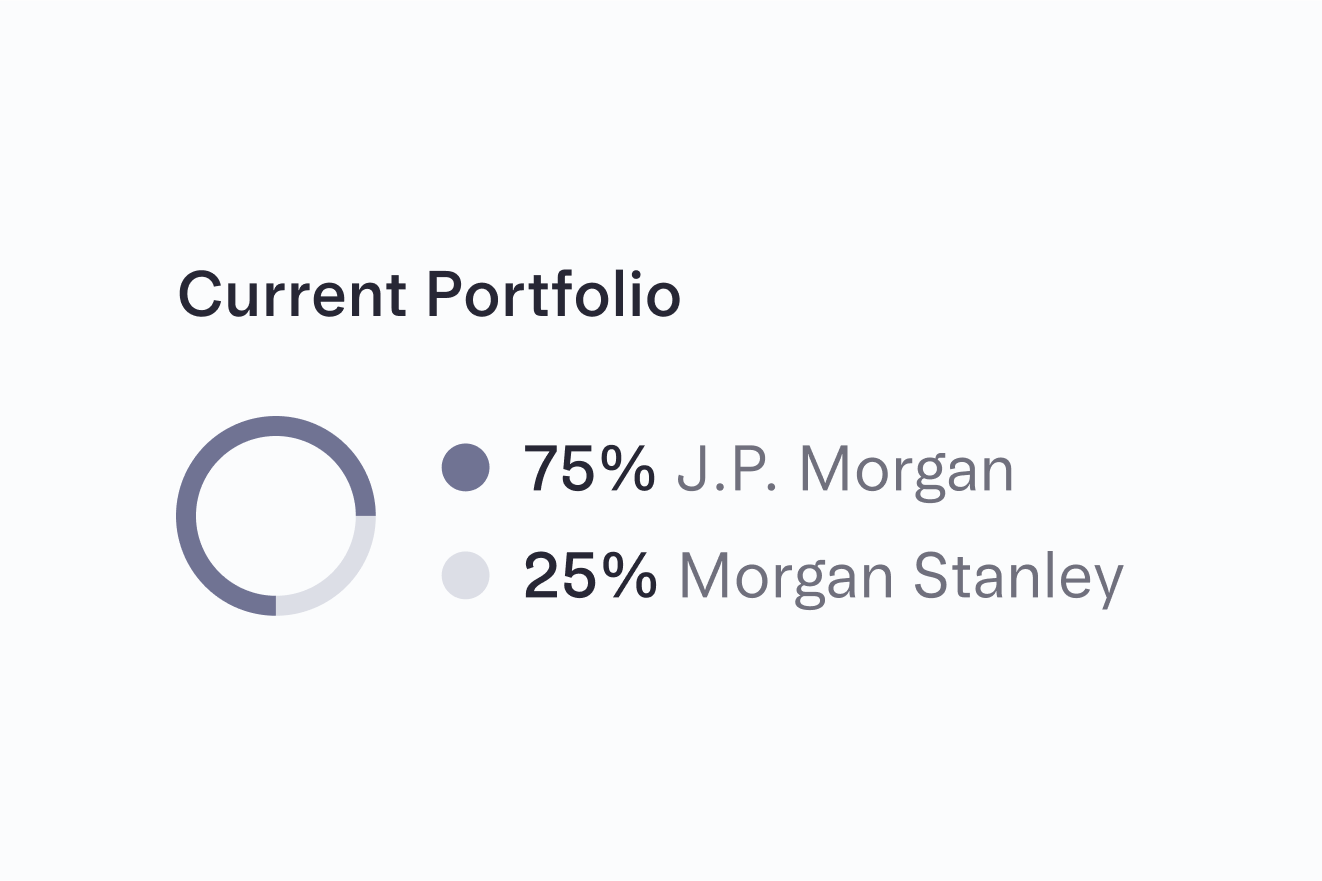The width and height of the screenshot is (1322, 881).
Task: Click the top of the dark donut ring
Action: tap(276, 425)
